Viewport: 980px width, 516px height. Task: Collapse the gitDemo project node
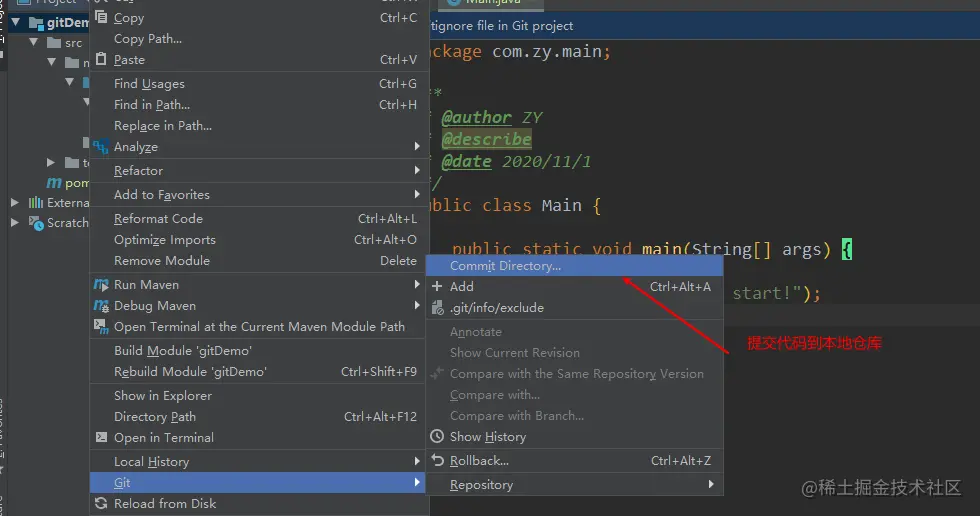[x=16, y=23]
